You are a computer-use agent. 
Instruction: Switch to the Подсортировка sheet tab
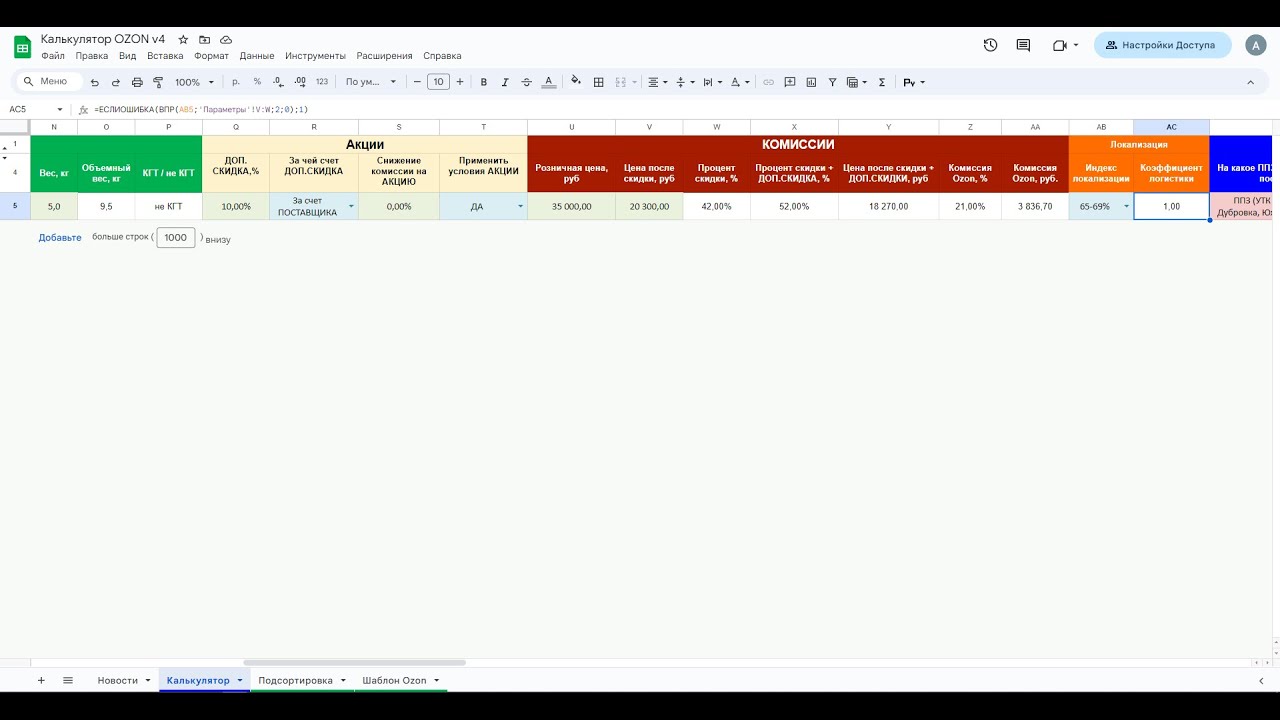coord(295,680)
